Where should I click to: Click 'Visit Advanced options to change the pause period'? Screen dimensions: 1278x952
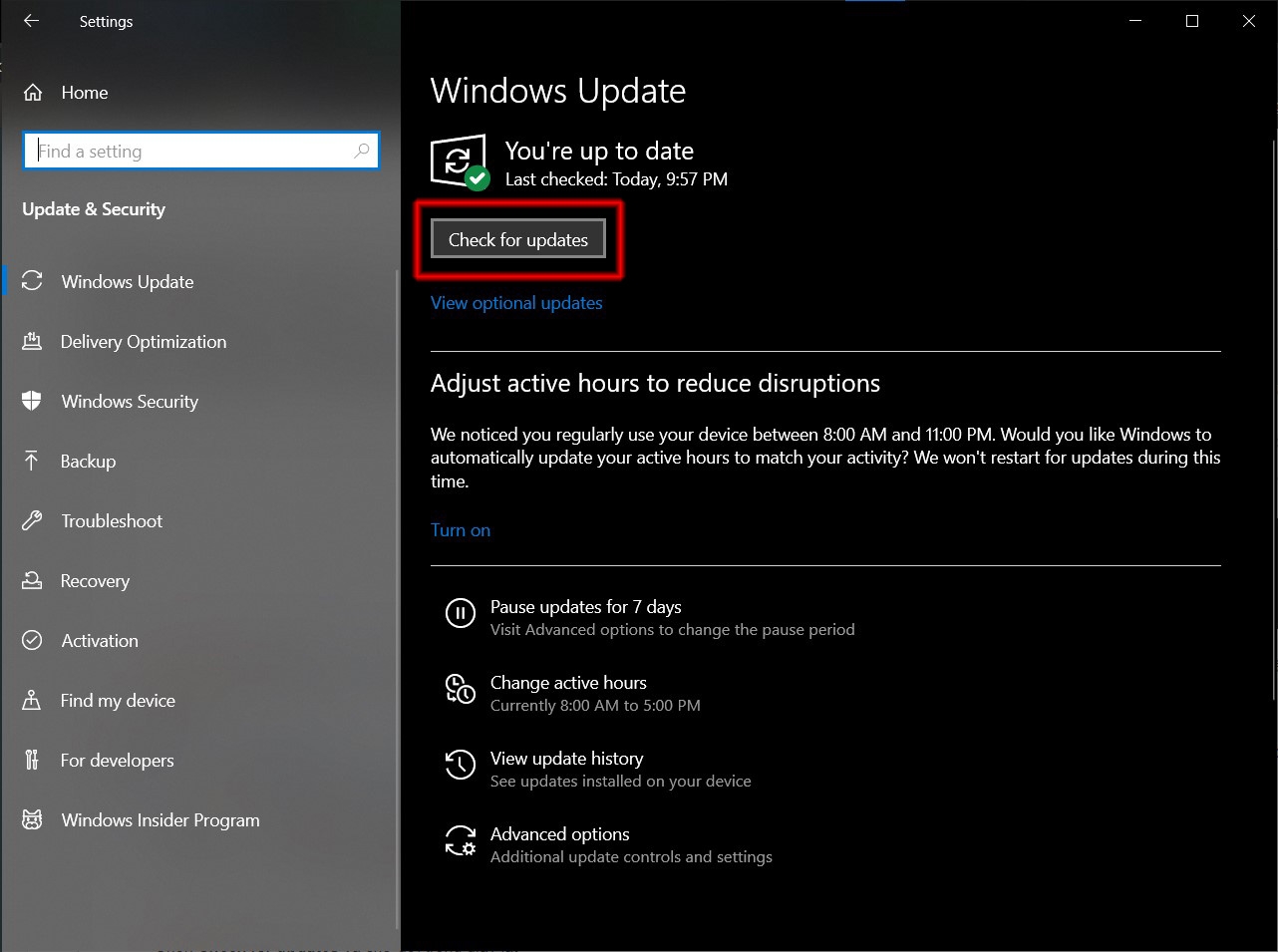(673, 630)
